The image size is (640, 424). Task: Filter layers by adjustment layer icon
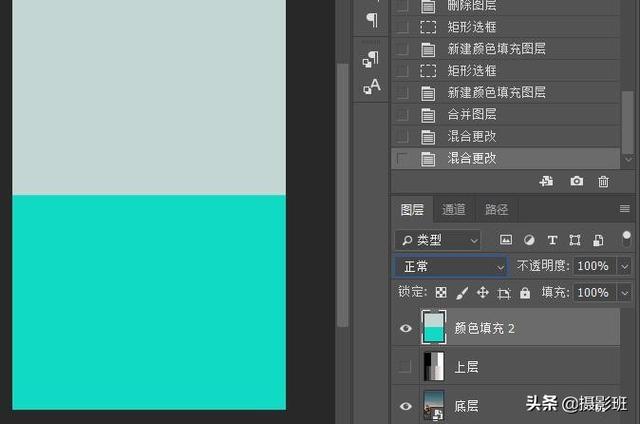click(x=529, y=240)
